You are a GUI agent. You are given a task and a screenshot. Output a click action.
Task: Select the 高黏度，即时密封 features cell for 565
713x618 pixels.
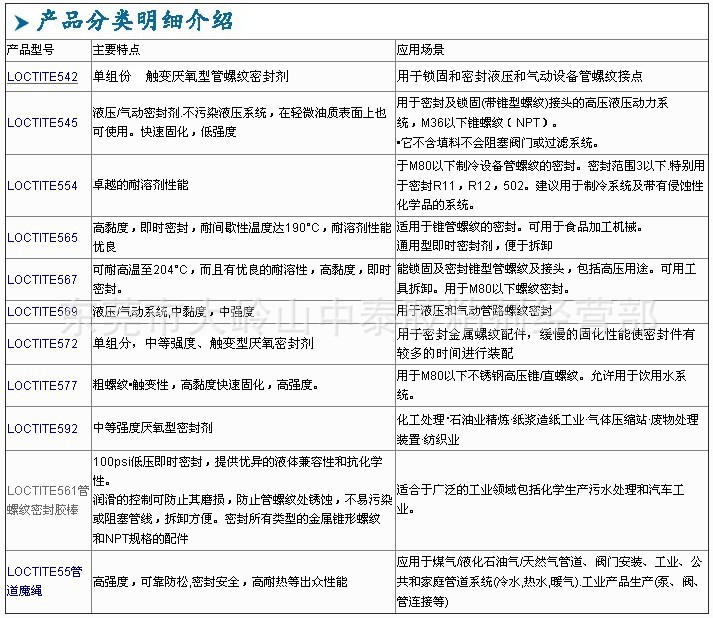point(243,237)
